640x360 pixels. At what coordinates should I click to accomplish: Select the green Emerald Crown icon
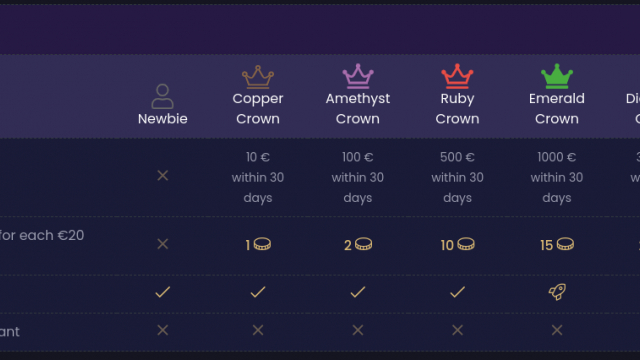click(557, 76)
